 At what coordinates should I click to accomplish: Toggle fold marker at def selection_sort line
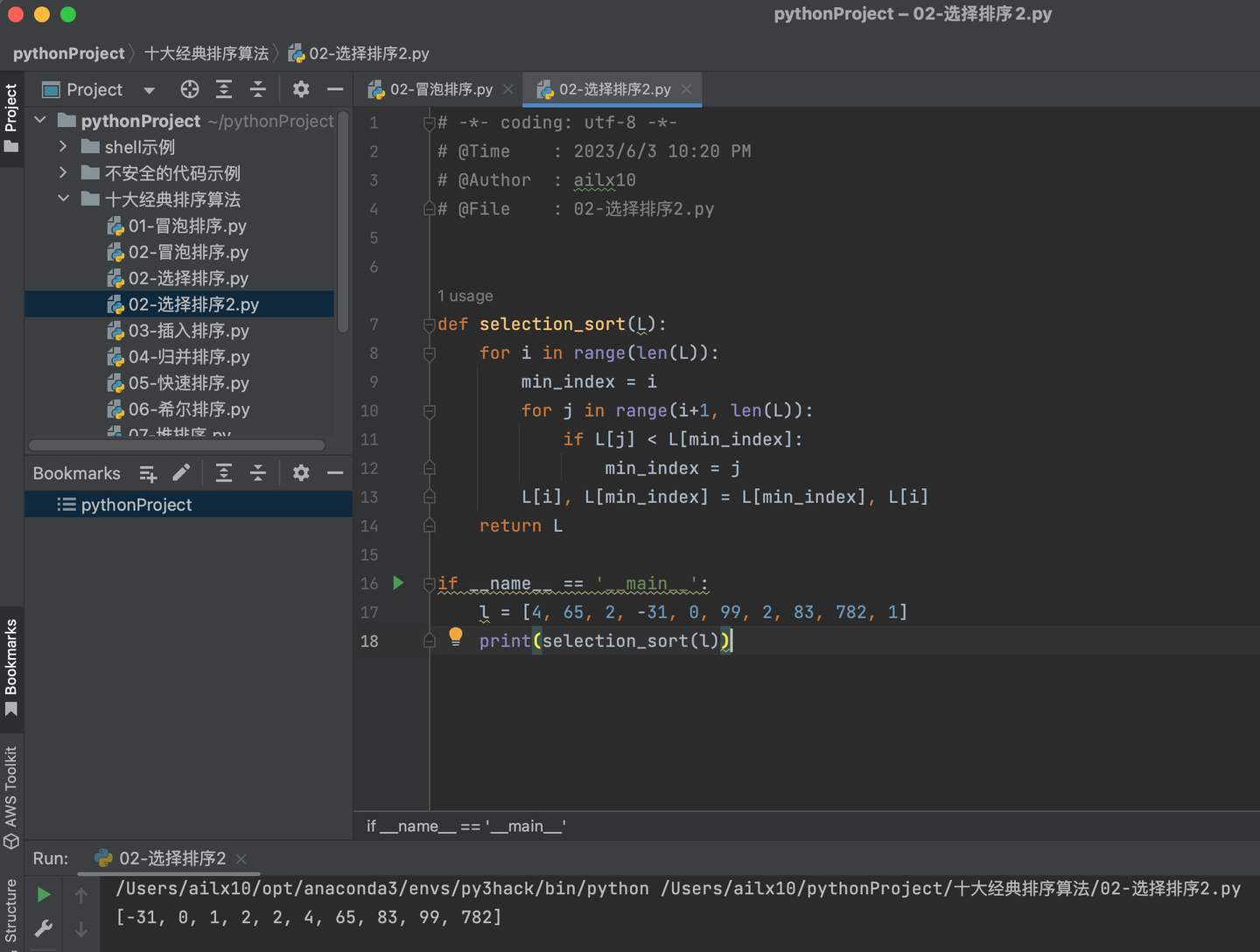429,325
